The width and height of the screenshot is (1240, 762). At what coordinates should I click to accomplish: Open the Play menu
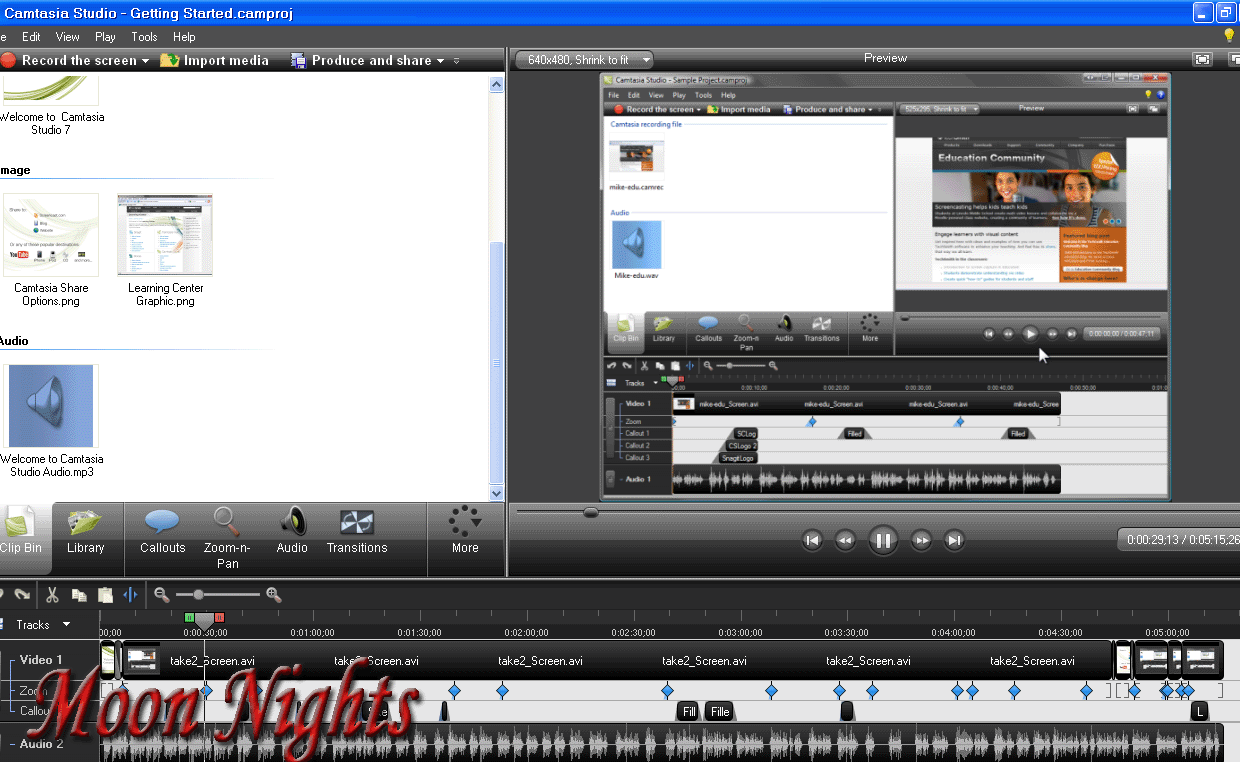click(105, 37)
